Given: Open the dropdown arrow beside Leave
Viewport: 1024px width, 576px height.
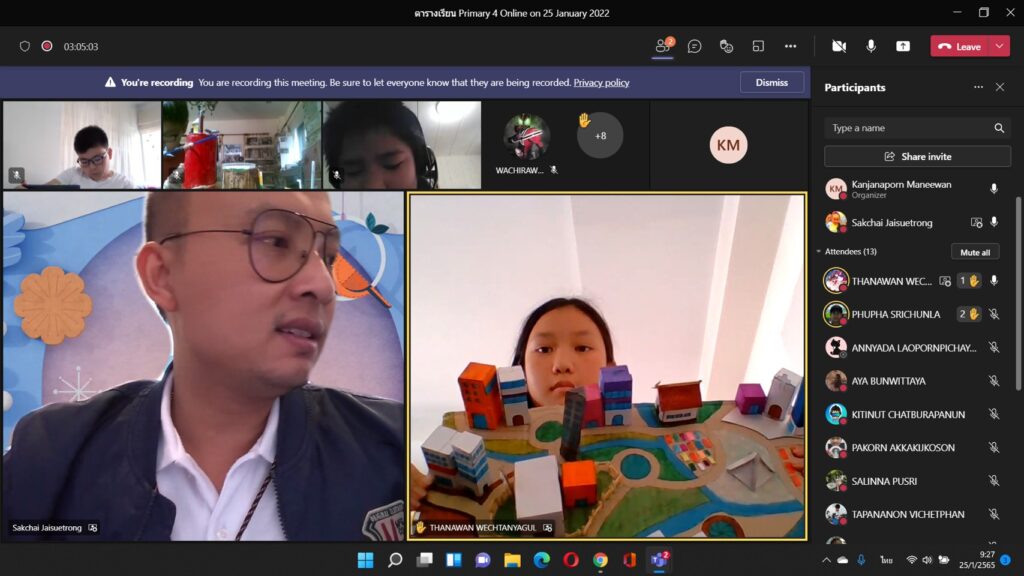Looking at the screenshot, I should (x=999, y=46).
